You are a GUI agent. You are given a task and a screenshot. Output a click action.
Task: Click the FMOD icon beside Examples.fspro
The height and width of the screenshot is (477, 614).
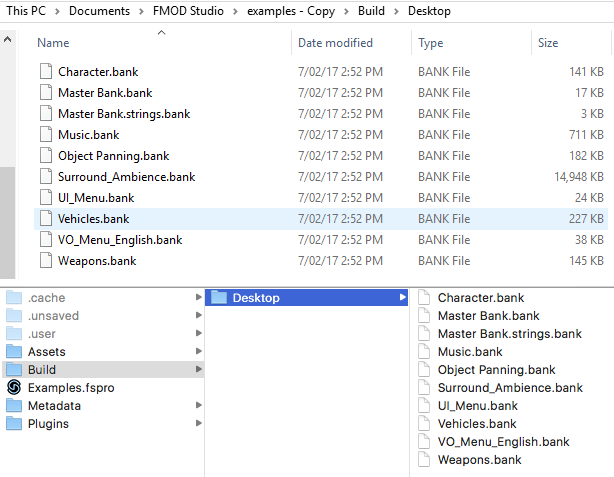click(14, 387)
